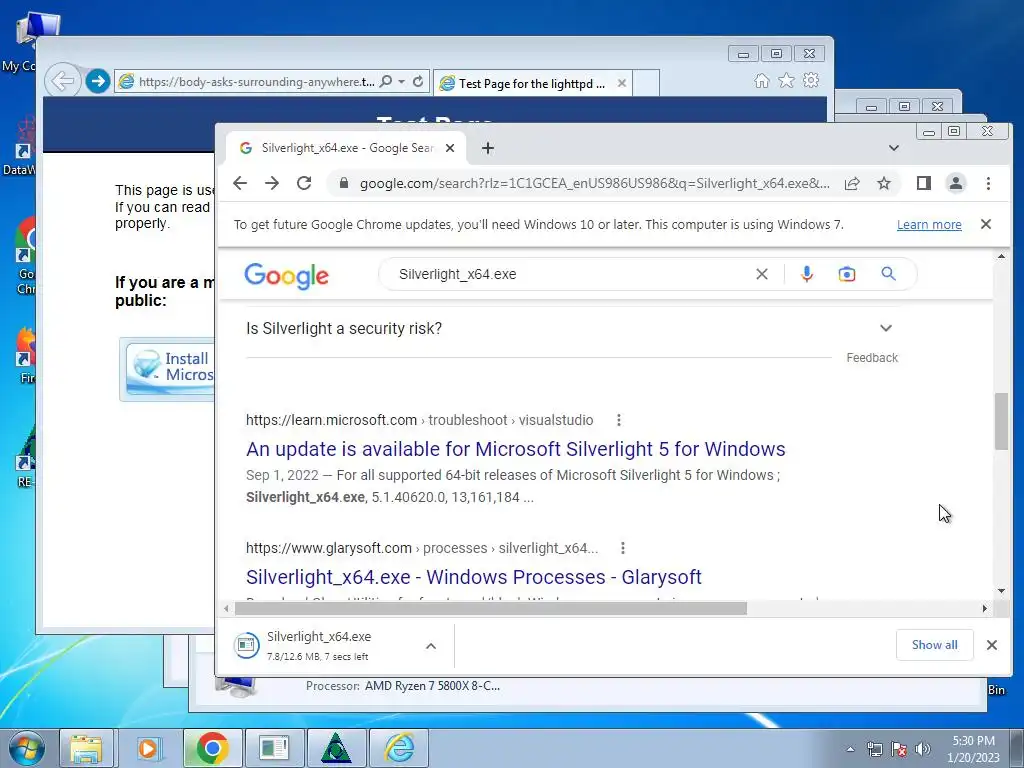The image size is (1024, 768).
Task: Open more options for the learn.microsoft.com result
Action: [x=618, y=421]
